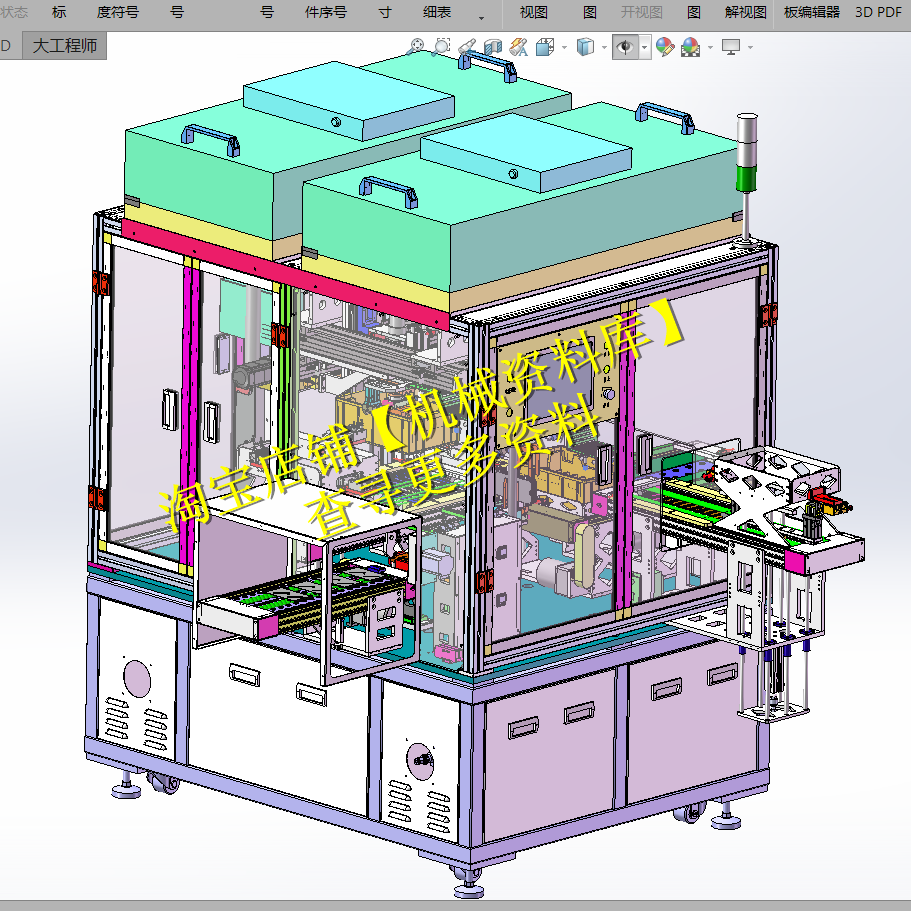This screenshot has height=911, width=911.
Task: Click the 寸 ribbon command
Action: (x=385, y=12)
